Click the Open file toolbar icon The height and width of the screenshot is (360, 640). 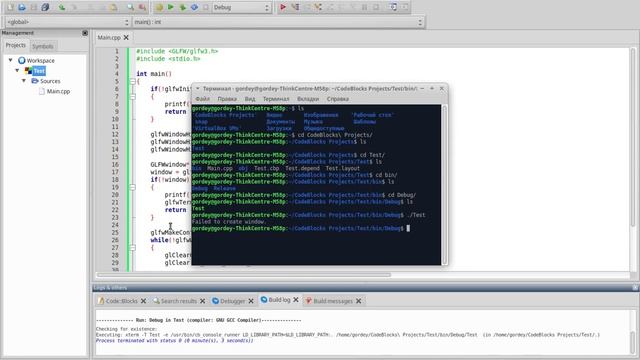coord(22,7)
